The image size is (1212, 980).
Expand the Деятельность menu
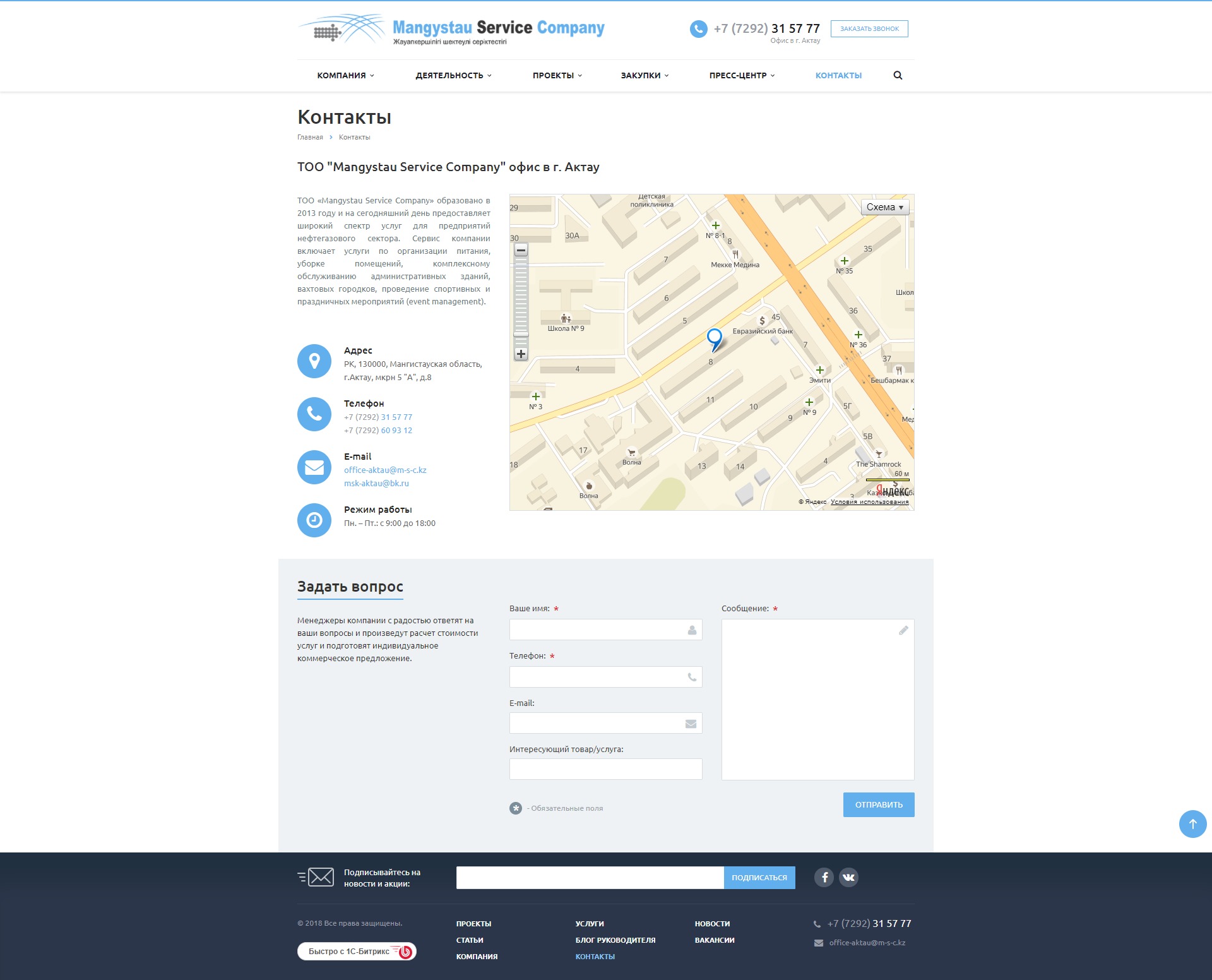[453, 75]
